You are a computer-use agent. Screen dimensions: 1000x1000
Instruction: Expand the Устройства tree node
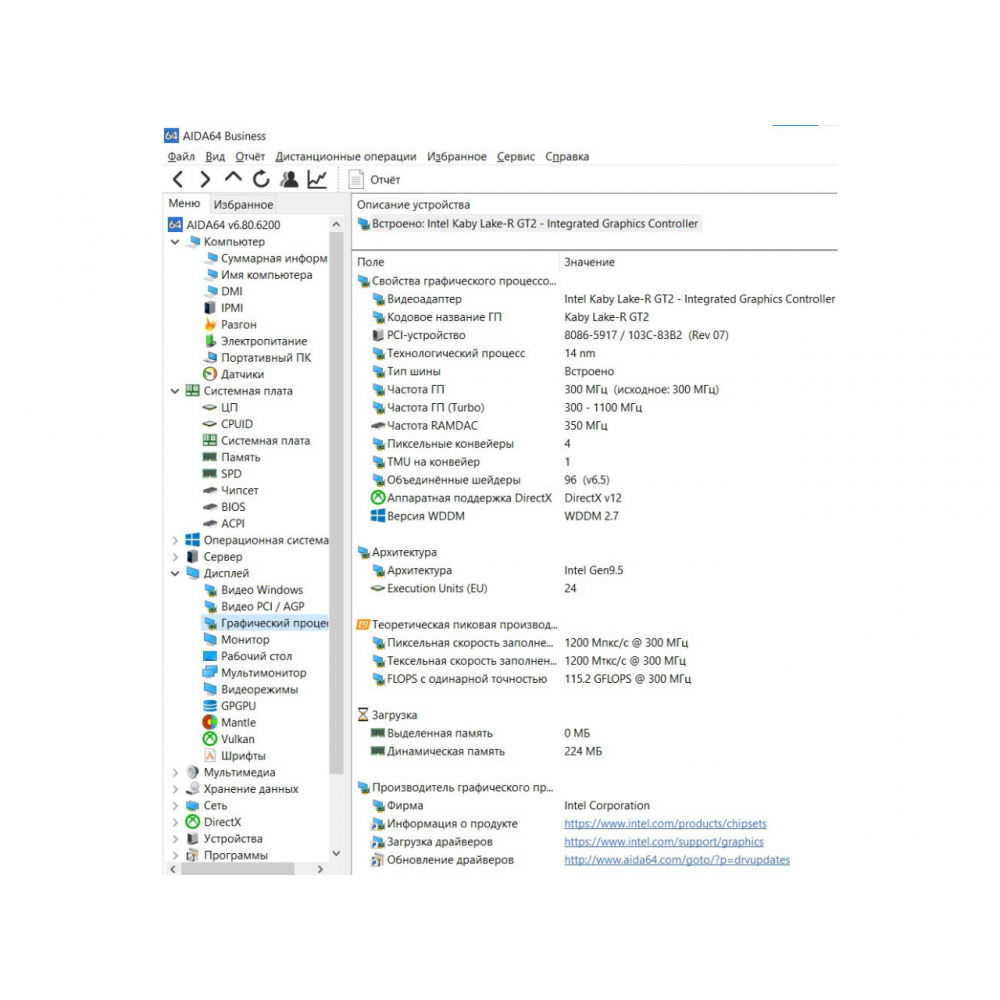coord(175,839)
